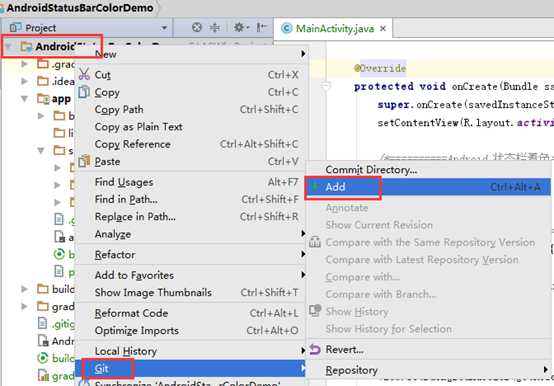Click the Project panel icon
The width and height of the screenshot is (554, 386).
[15, 28]
